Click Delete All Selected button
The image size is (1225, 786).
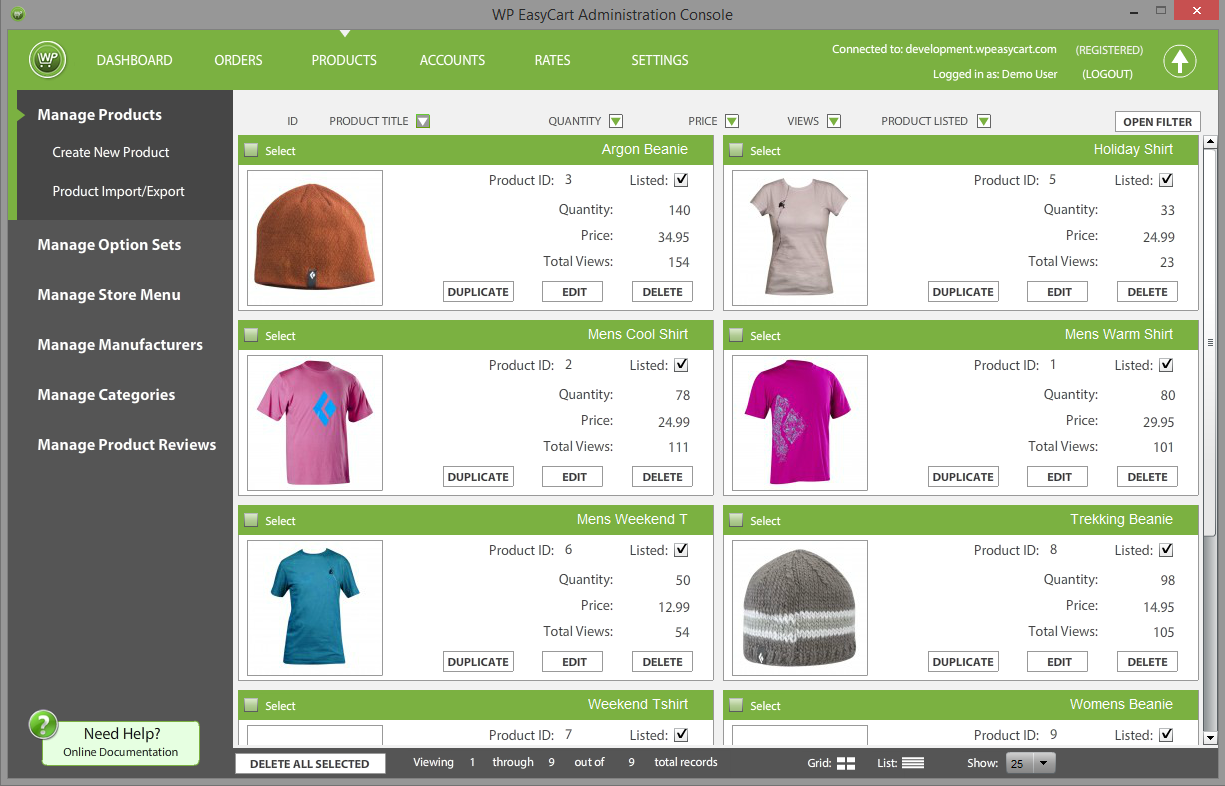coord(310,763)
